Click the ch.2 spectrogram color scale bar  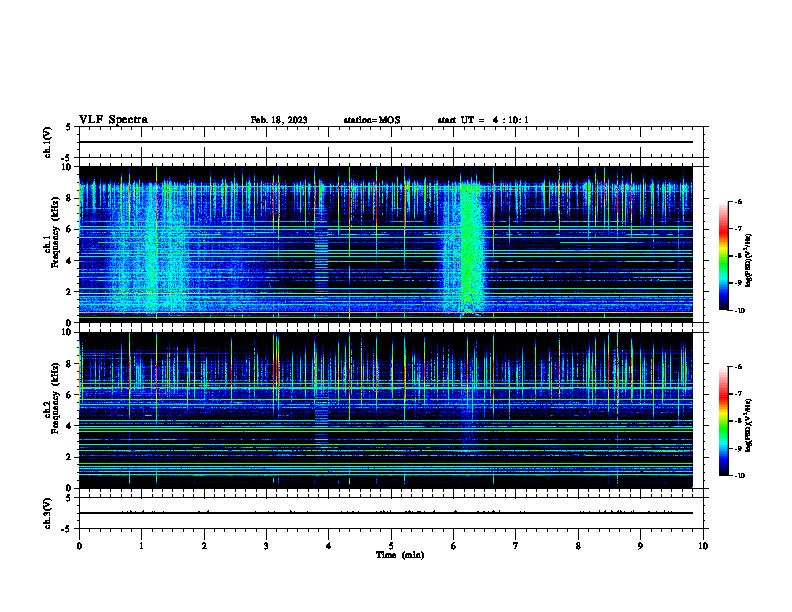(723, 421)
